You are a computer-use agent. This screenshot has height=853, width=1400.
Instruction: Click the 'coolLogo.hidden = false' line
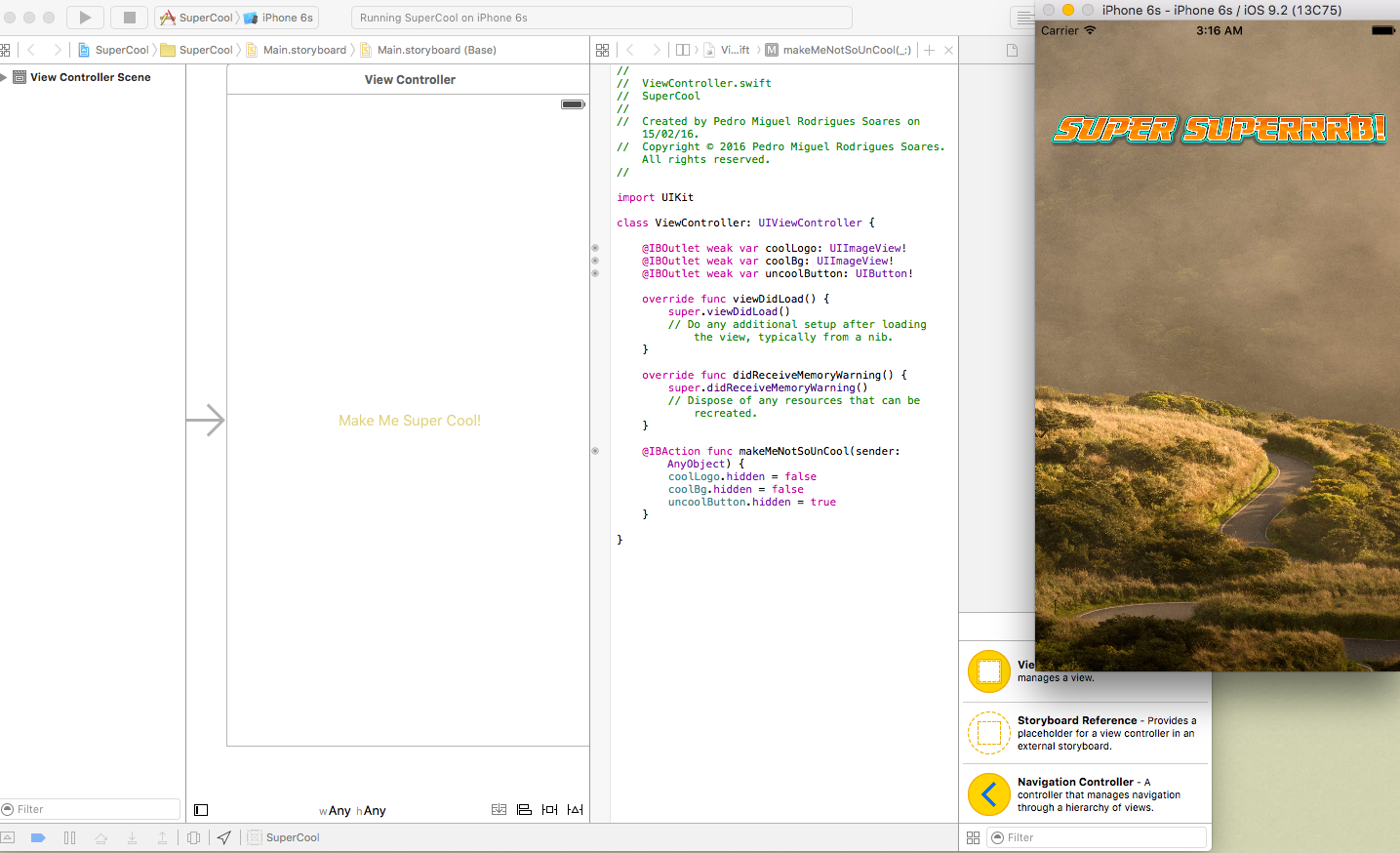click(742, 476)
